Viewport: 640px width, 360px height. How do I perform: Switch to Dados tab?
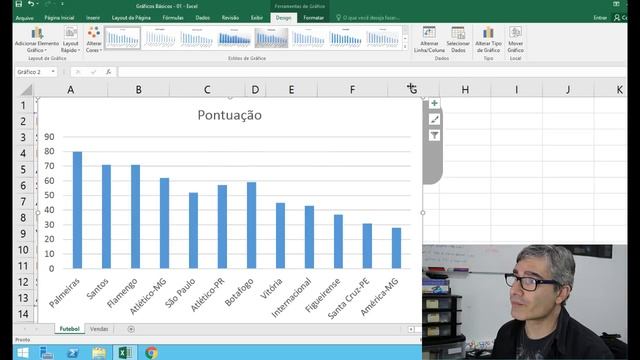[202, 18]
